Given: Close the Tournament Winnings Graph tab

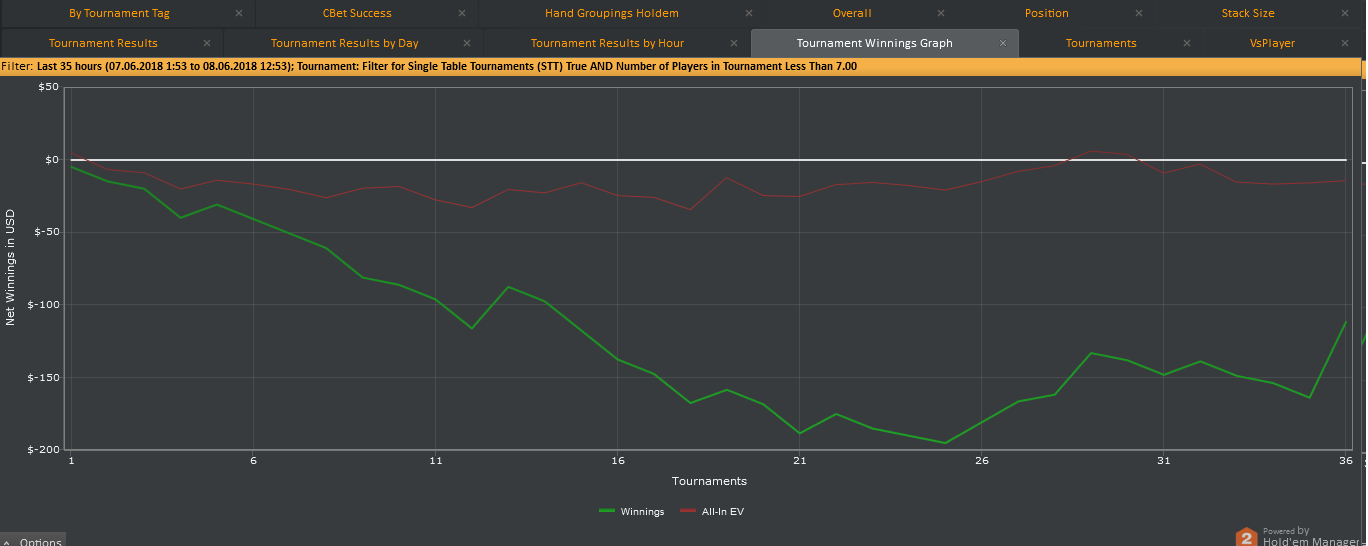Looking at the screenshot, I should pyautogui.click(x=1003, y=44).
